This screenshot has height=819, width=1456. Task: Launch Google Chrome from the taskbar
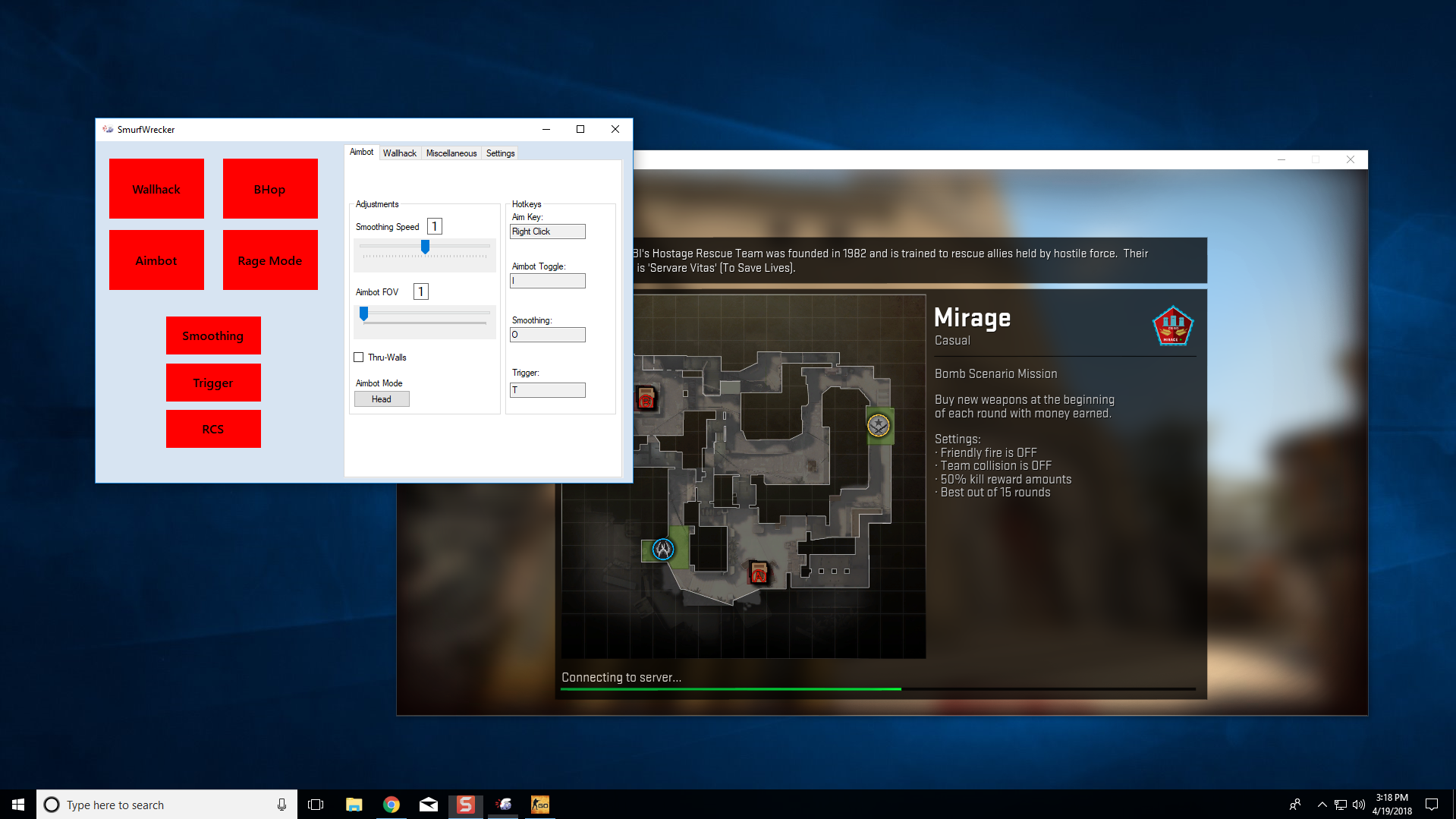tap(392, 805)
